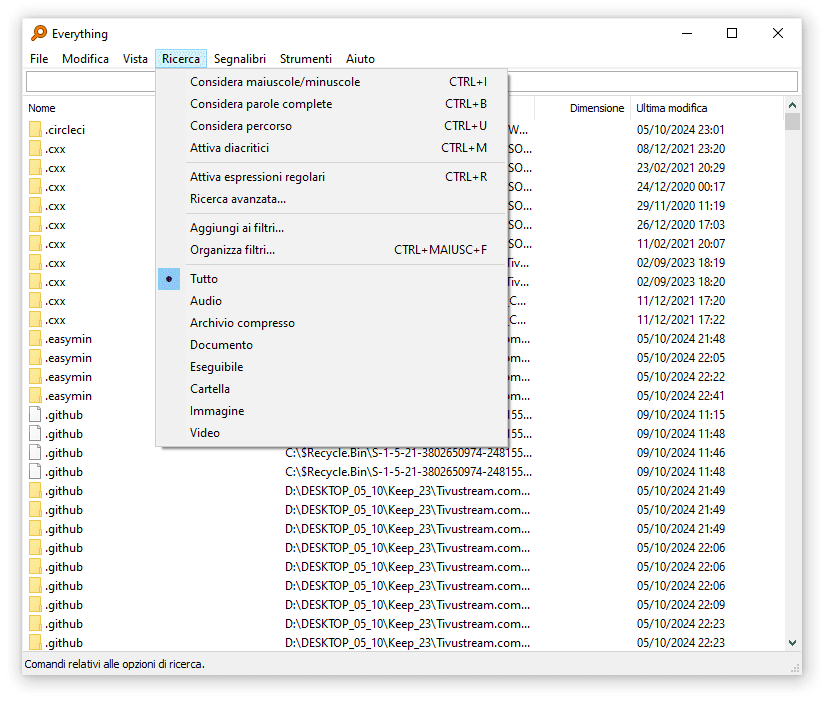Enable Attiva espressioni regolari
This screenshot has height=701, width=826.
(x=332, y=177)
